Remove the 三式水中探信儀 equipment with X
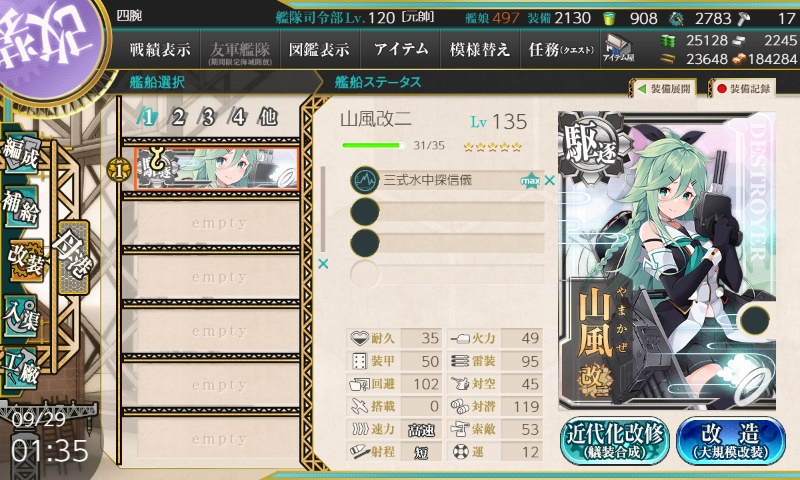800x480 pixels. 549,180
